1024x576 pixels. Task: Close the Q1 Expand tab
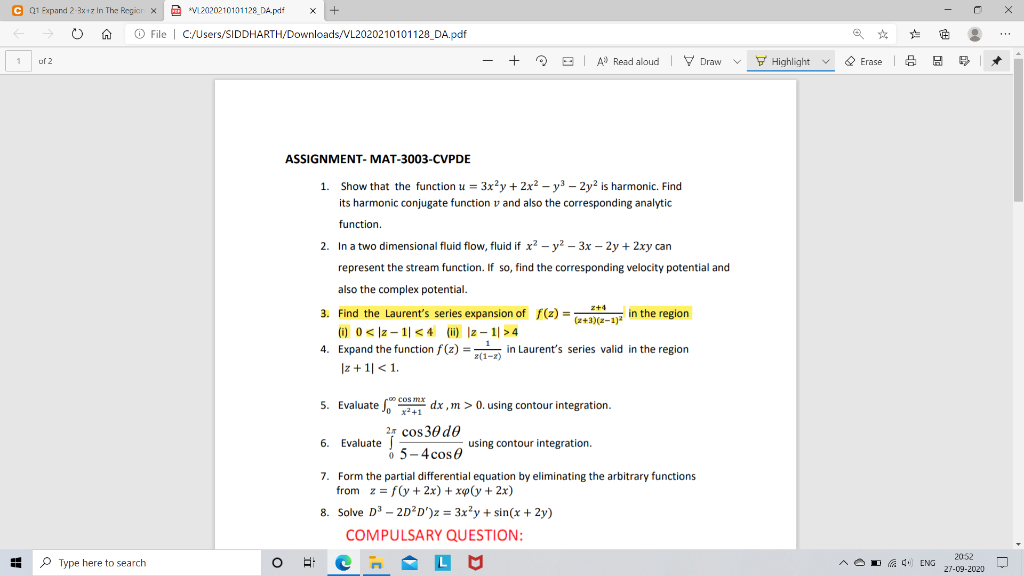pyautogui.click(x=153, y=10)
